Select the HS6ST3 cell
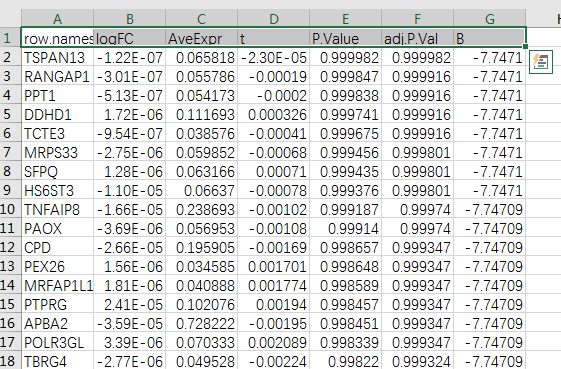Image resolution: width=561 pixels, height=369 pixels. pyautogui.click(x=57, y=190)
